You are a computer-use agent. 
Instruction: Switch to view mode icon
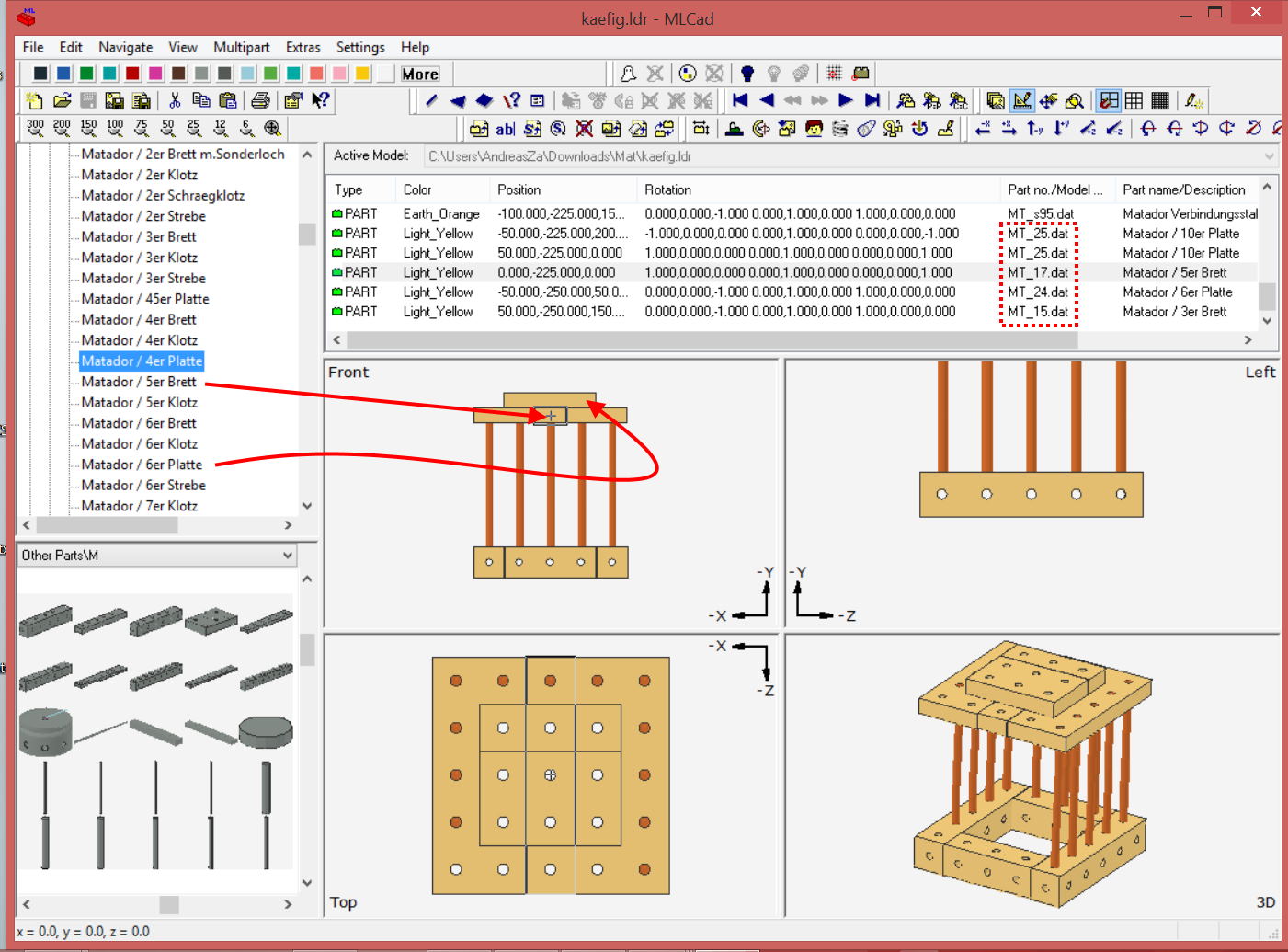[x=996, y=100]
